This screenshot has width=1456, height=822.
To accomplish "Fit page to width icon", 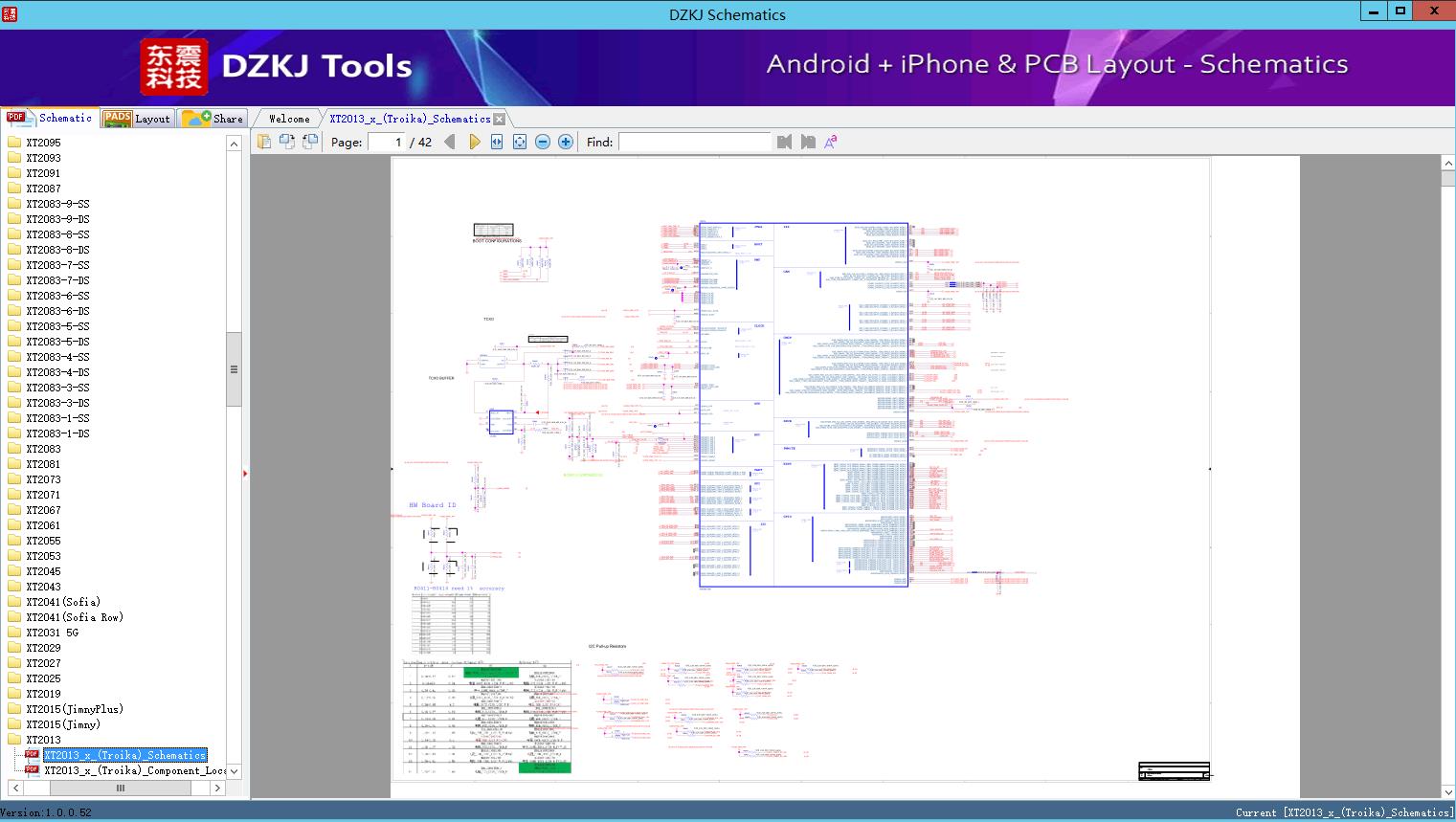I will tap(497, 142).
